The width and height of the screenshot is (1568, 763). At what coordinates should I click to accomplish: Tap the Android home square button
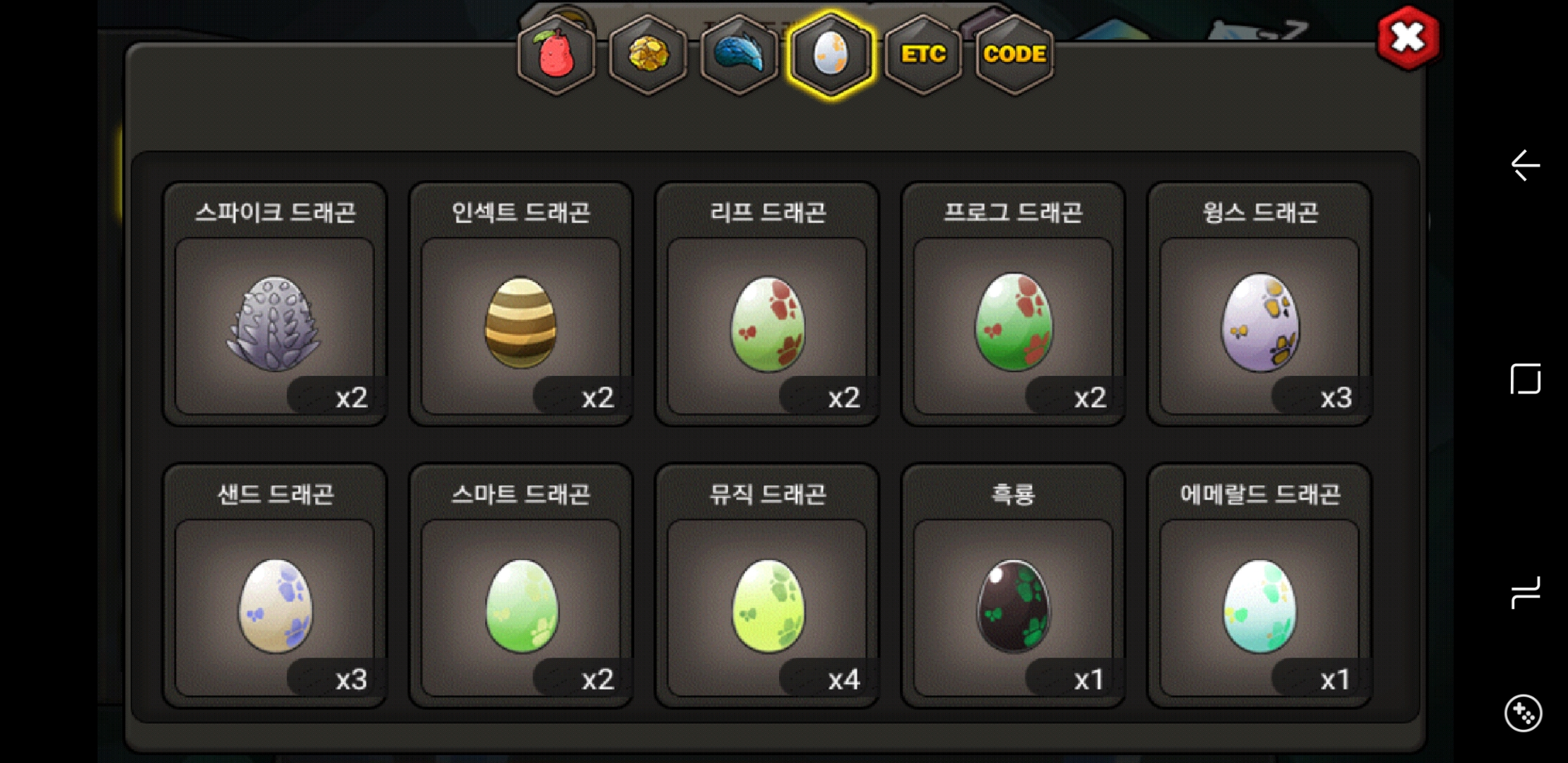(1525, 379)
